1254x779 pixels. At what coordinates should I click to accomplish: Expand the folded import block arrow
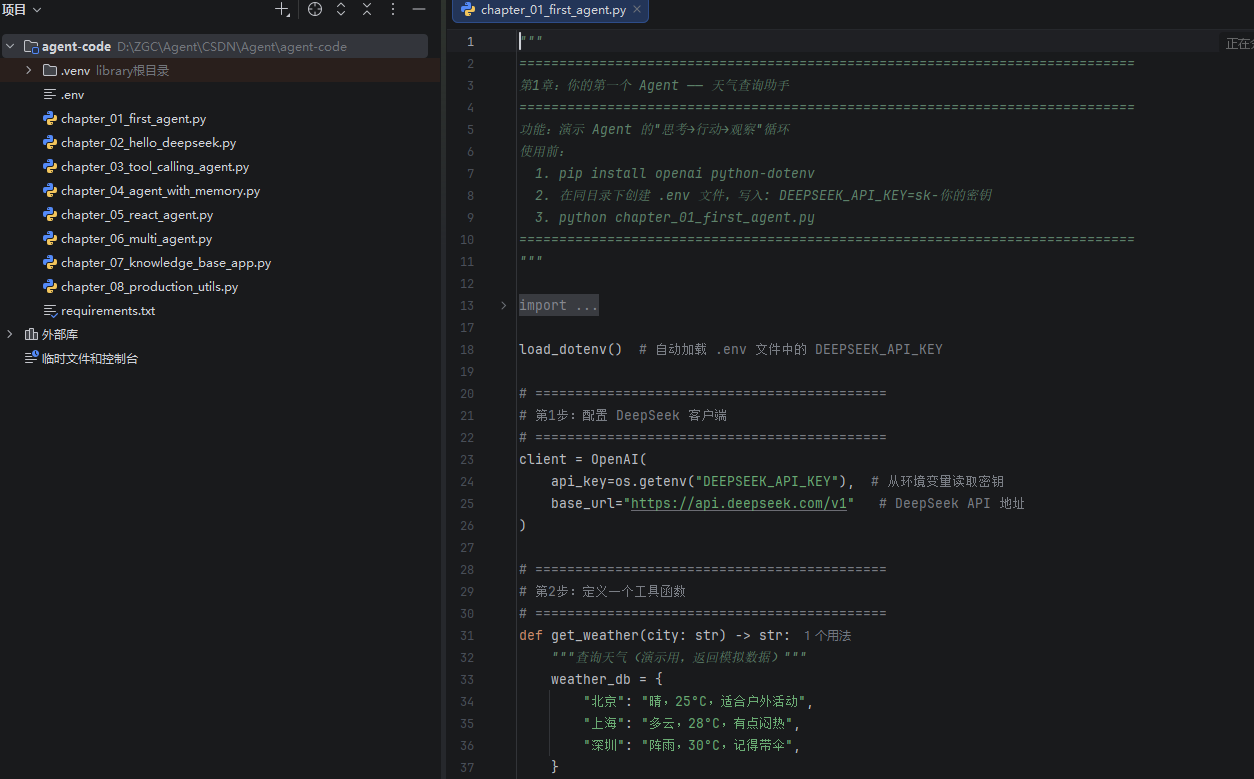(504, 306)
